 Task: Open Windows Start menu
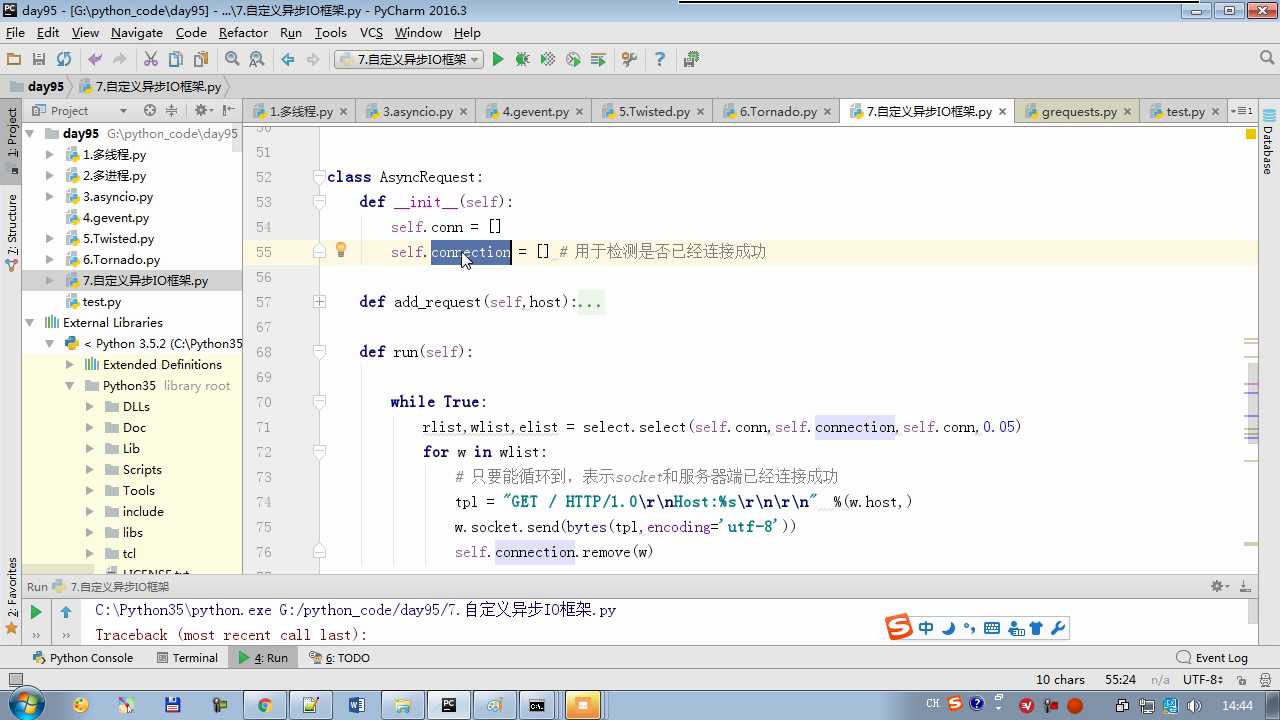click(x=24, y=704)
